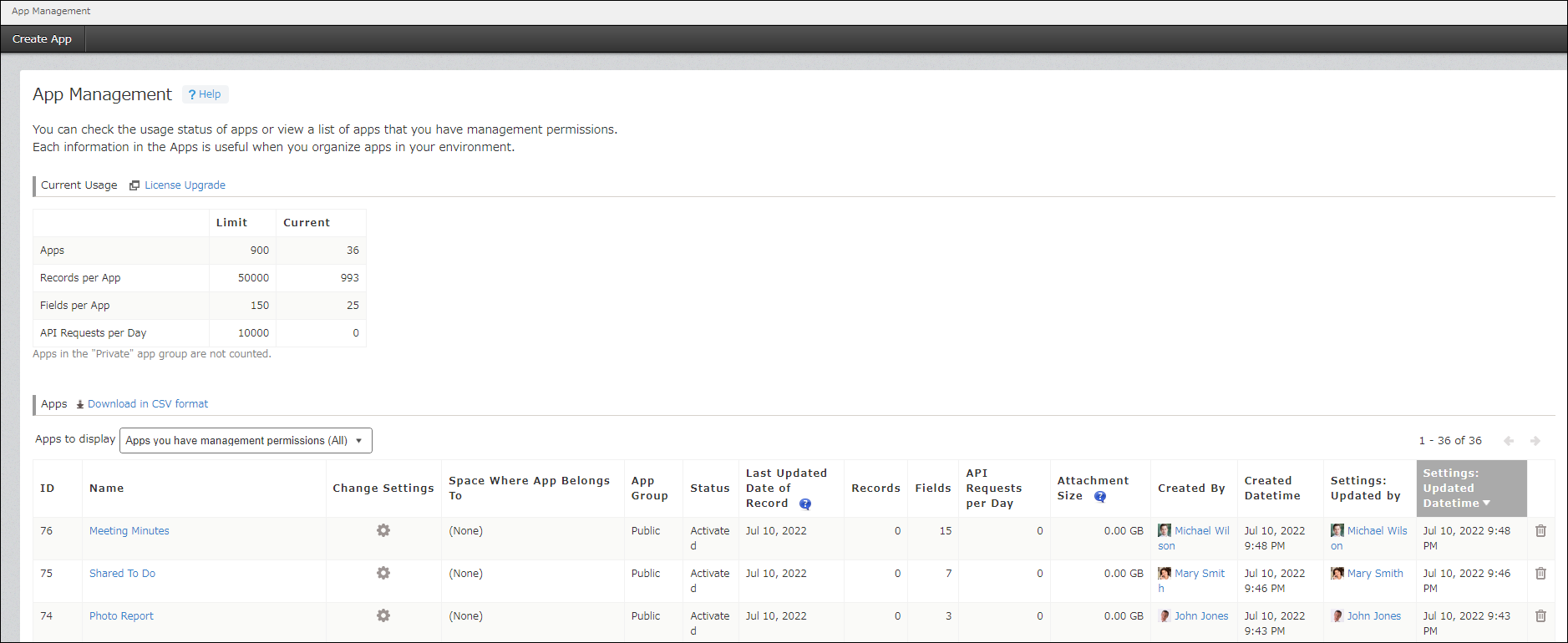1568x643 pixels.
Task: Click the CSV download arrow icon
Action: [80, 404]
